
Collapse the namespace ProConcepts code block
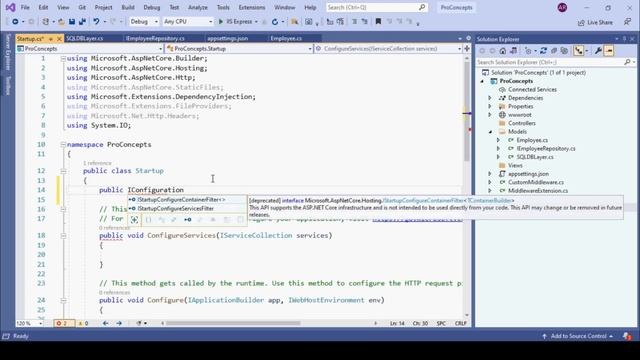point(63,144)
